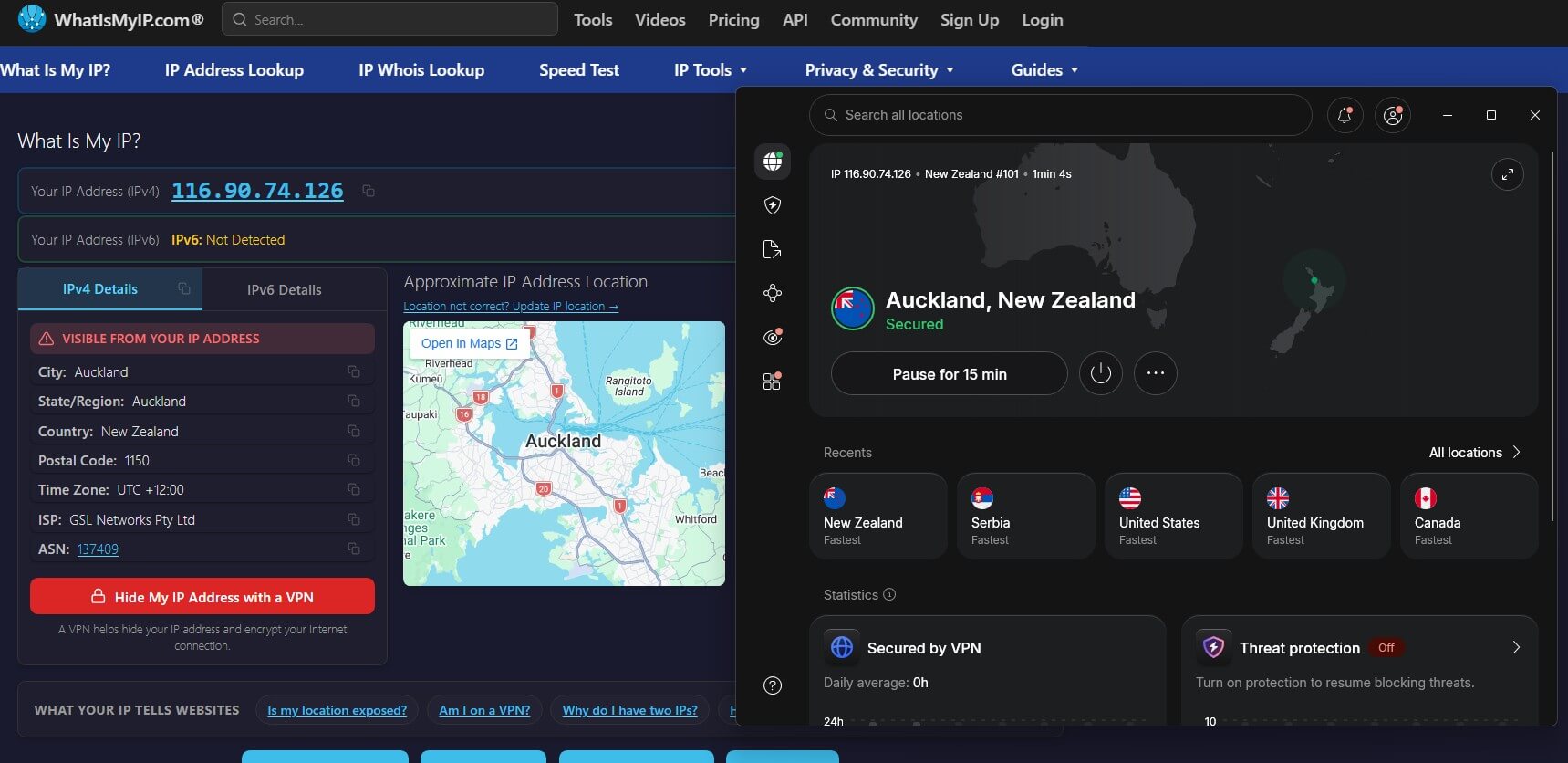This screenshot has height=763, width=1568.
Task: Copy the IPv4 address 116.90.74.126
Action: 369,191
